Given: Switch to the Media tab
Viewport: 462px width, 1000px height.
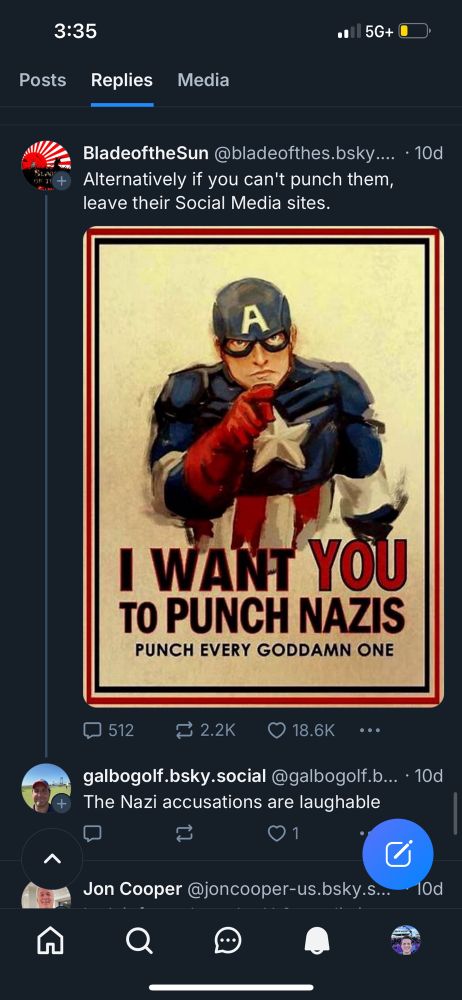Looking at the screenshot, I should [203, 80].
